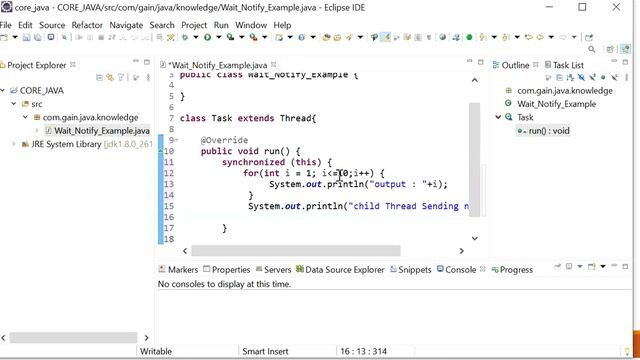Collapse the src folder node
The height and width of the screenshot is (360, 640).
coord(14,104)
